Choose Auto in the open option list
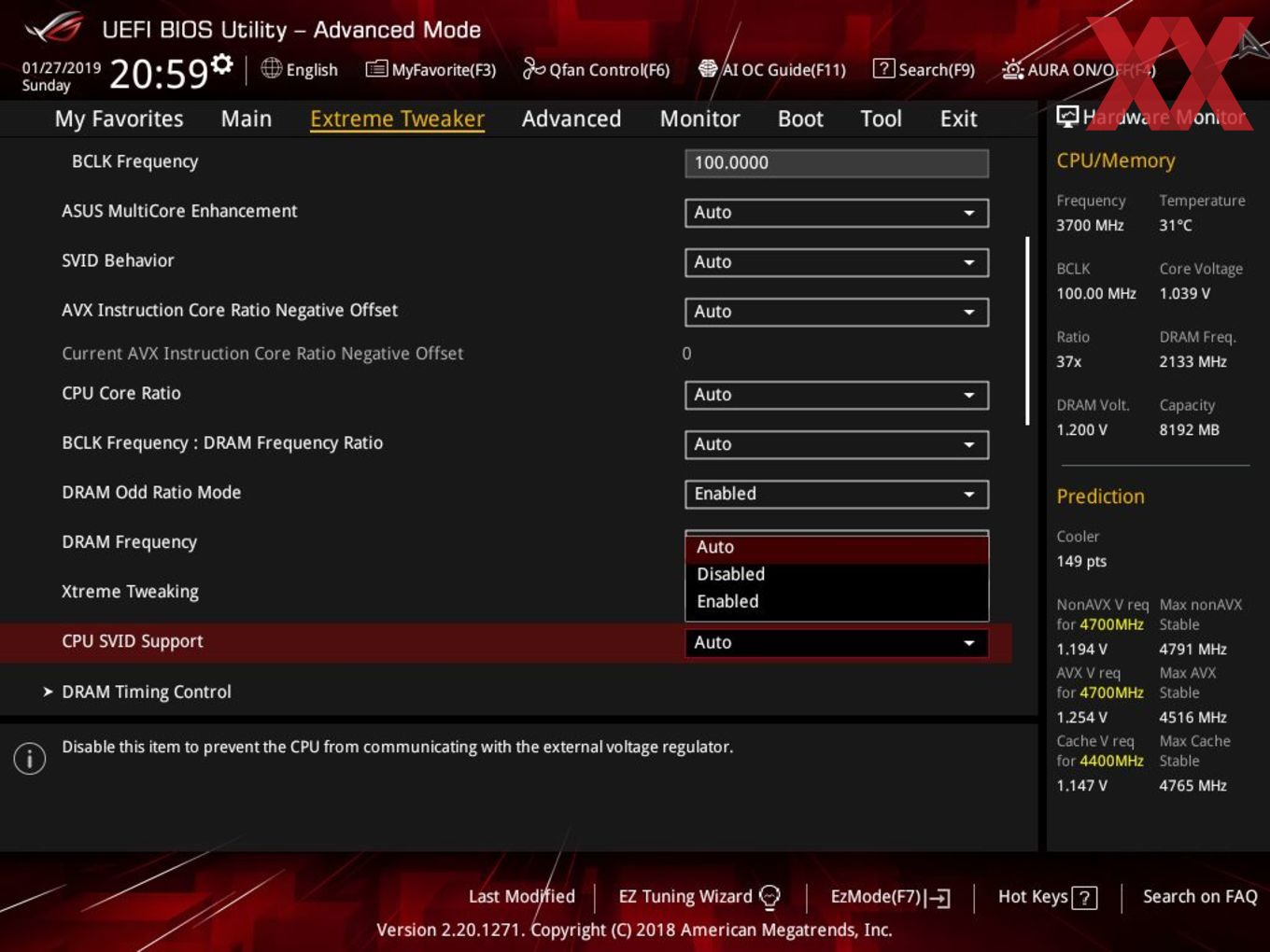This screenshot has width=1270, height=952. point(837,548)
